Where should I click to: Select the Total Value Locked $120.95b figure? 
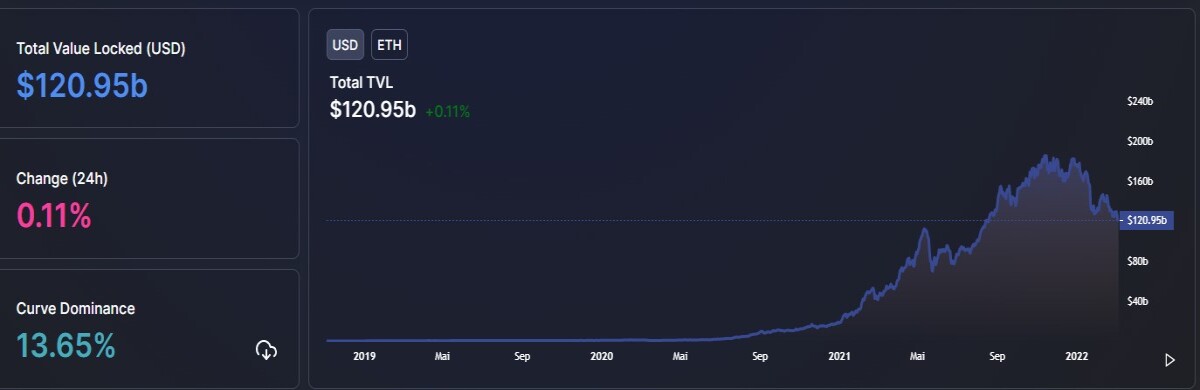(82, 86)
